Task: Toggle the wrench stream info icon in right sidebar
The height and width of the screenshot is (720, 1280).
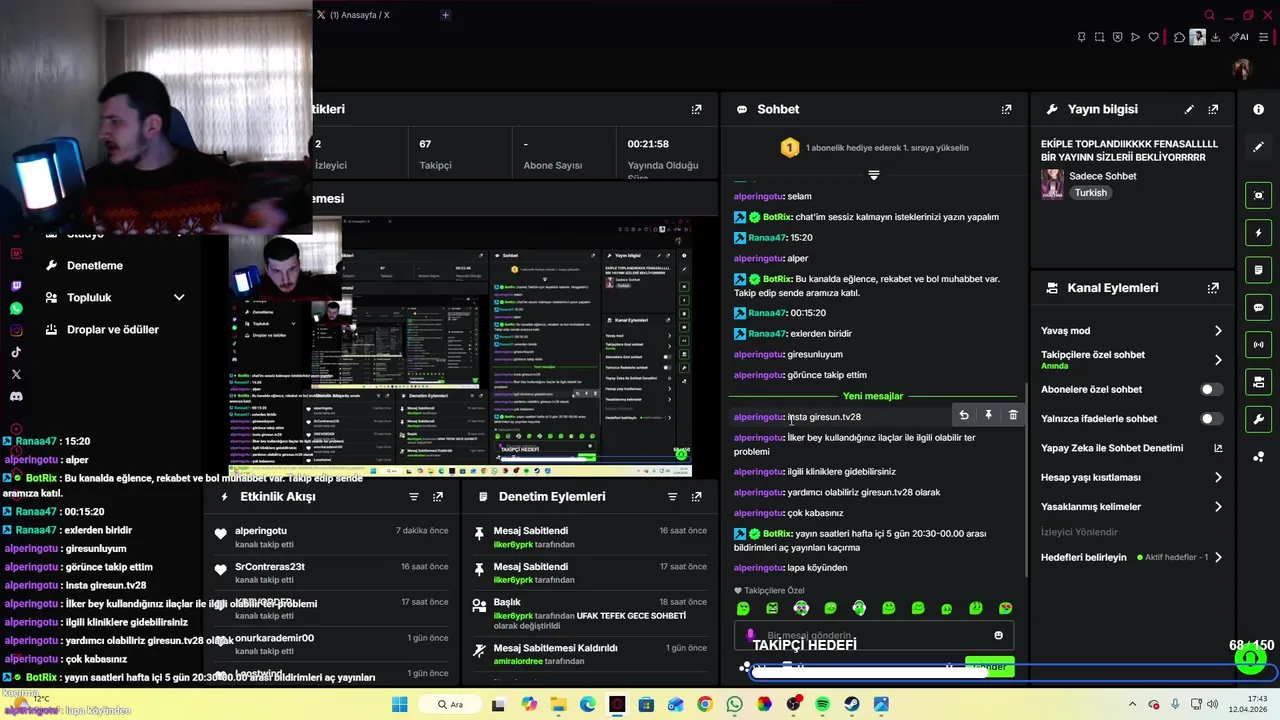Action: pos(1258,419)
